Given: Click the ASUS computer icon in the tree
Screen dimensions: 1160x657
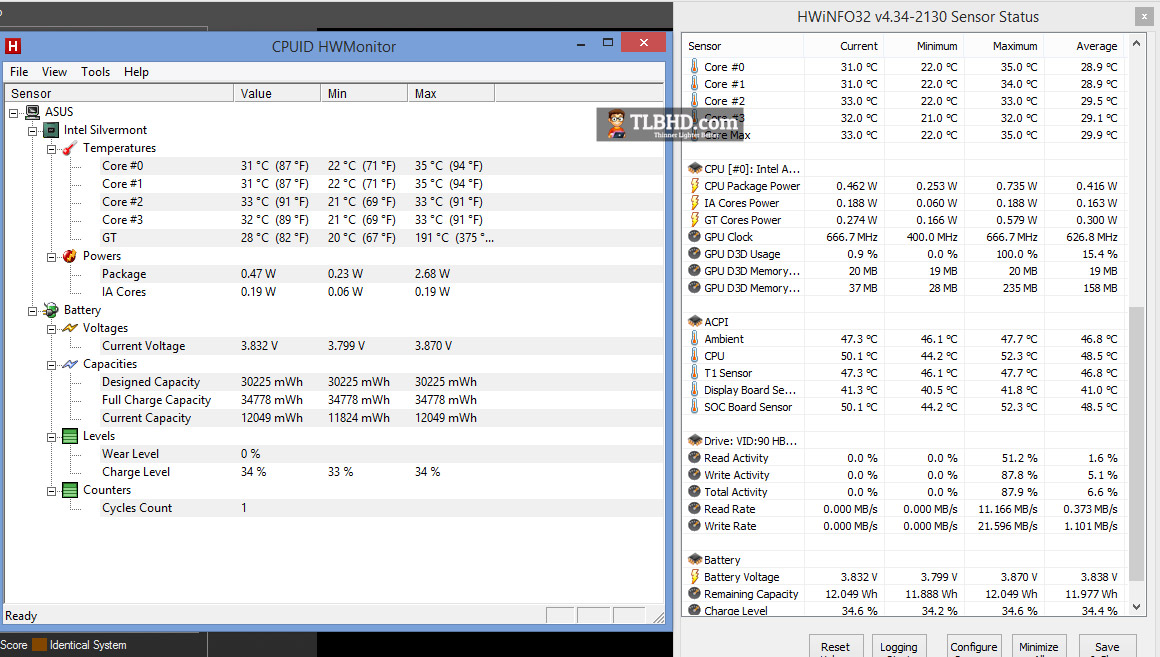Looking at the screenshot, I should 33,112.
